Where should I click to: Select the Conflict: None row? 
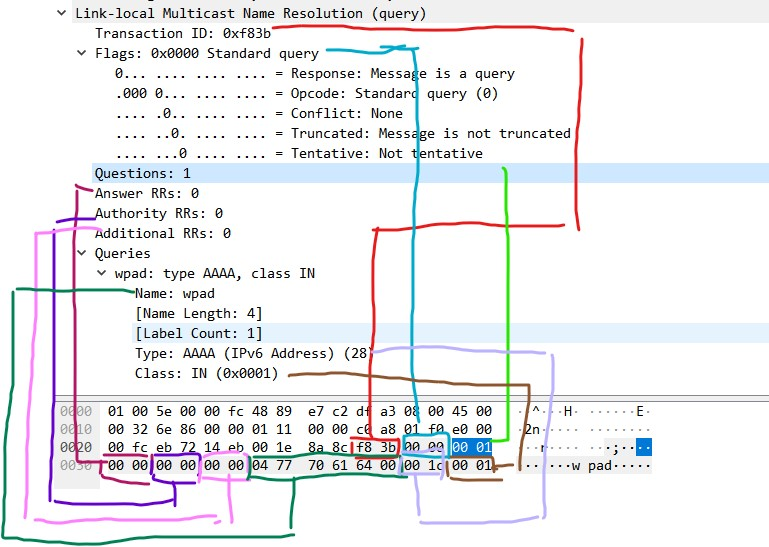(x=259, y=113)
